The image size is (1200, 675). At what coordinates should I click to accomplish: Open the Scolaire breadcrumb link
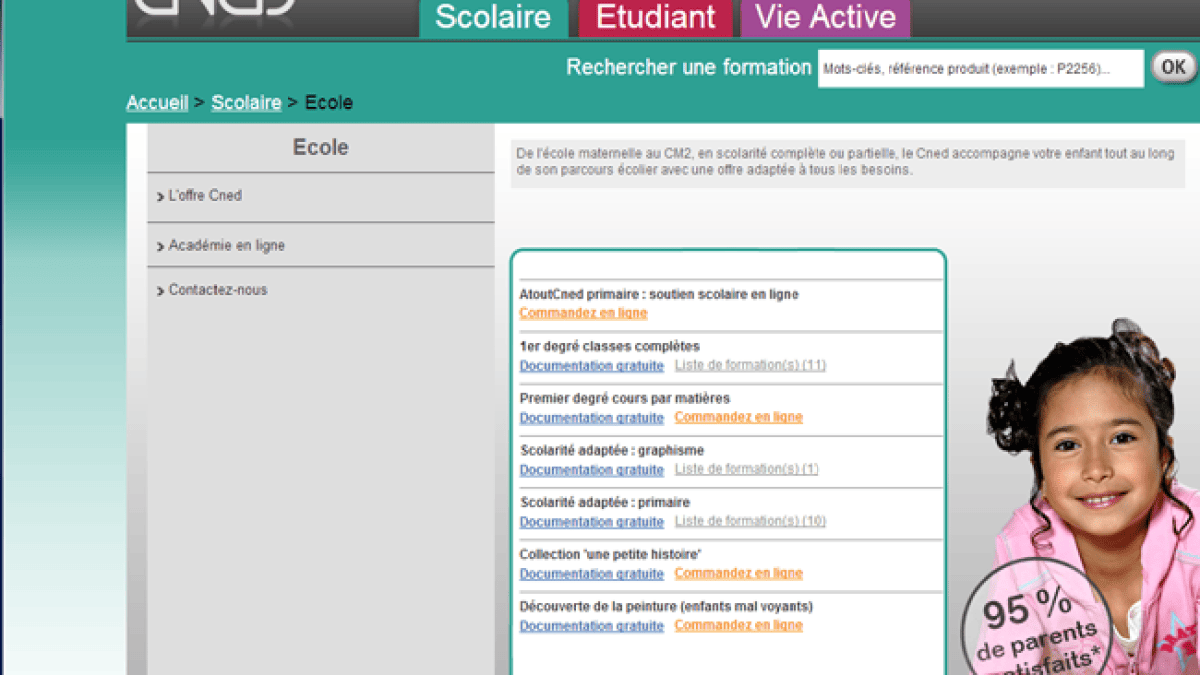click(x=246, y=103)
